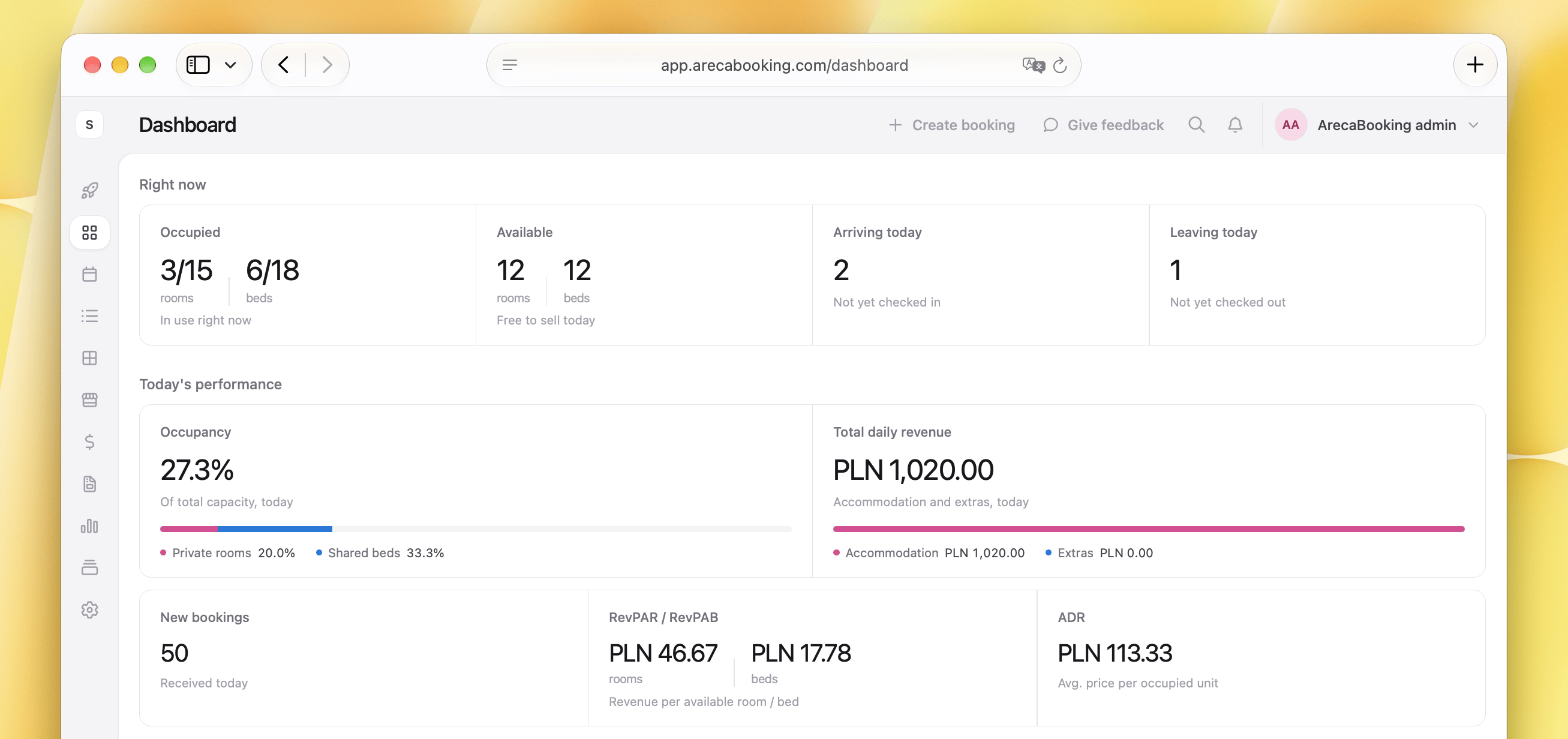The height and width of the screenshot is (739, 1568).
Task: Reload the page with refresh icon
Action: tap(1060, 65)
